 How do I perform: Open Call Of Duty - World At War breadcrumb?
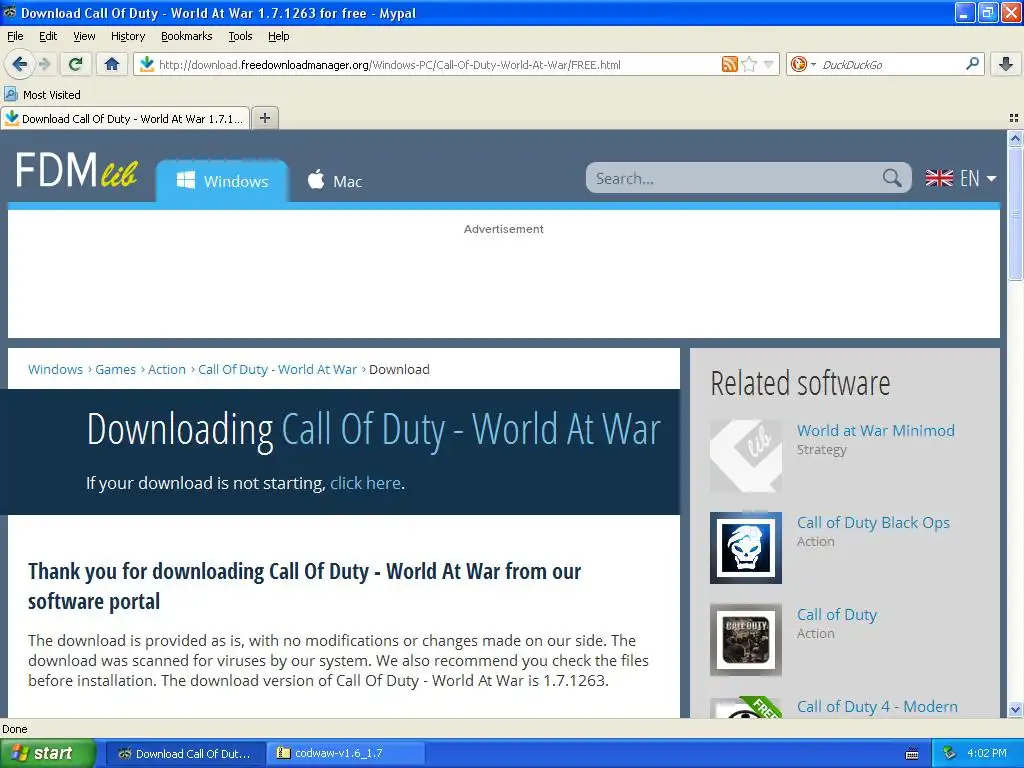pyautogui.click(x=278, y=369)
